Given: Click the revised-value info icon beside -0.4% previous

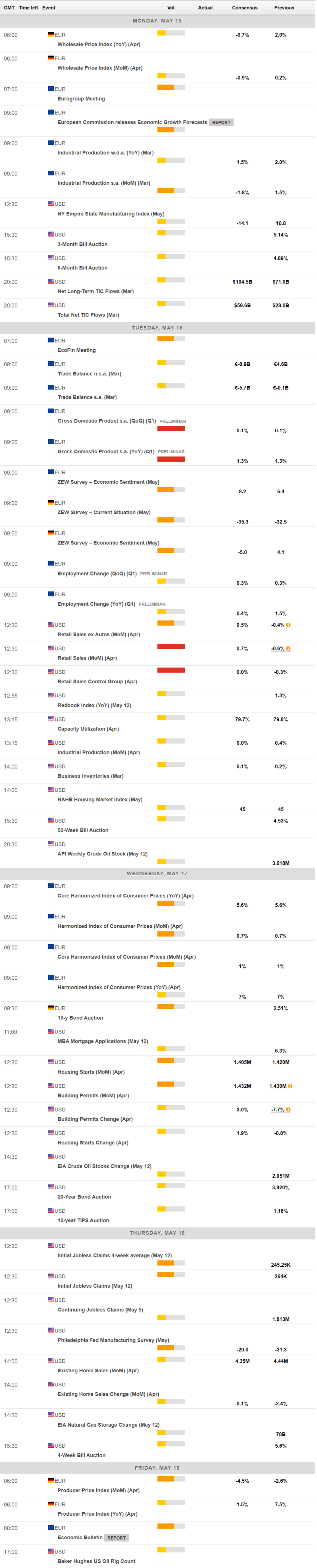Looking at the screenshot, I should (289, 625).
